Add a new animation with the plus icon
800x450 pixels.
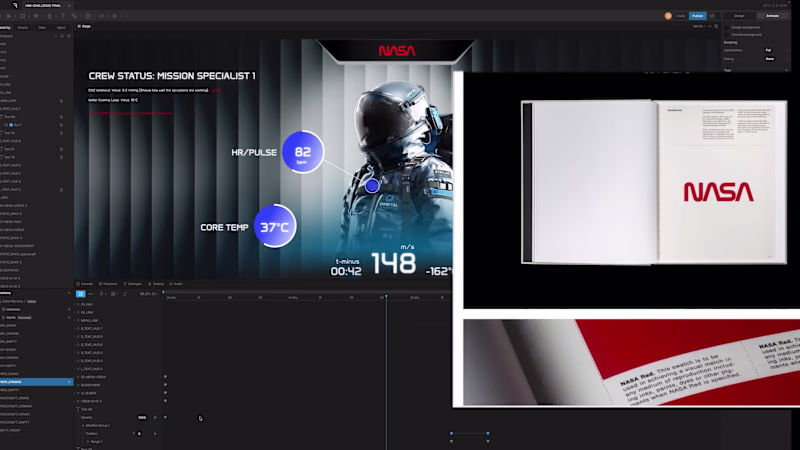(69, 293)
